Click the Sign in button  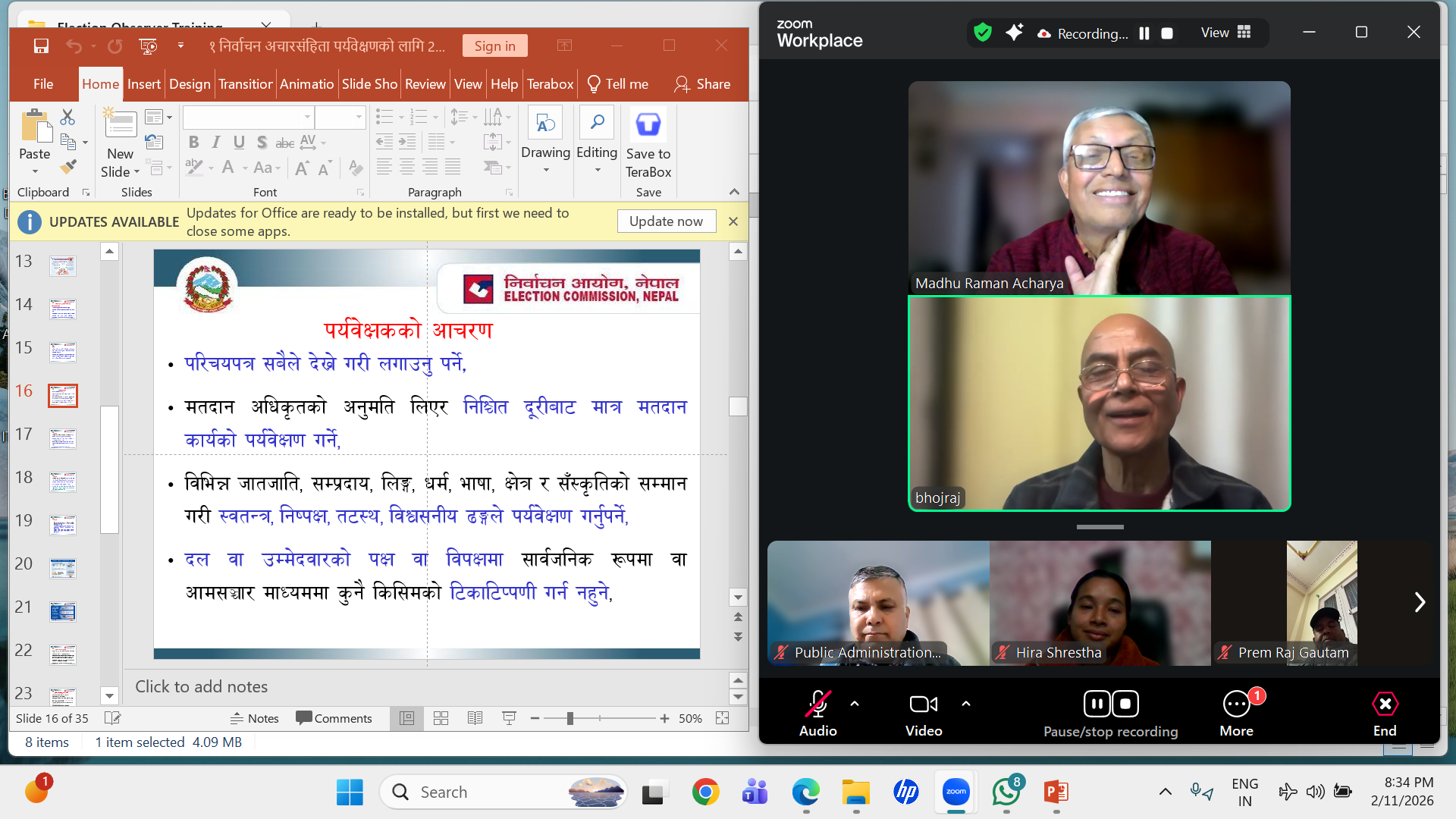point(494,46)
